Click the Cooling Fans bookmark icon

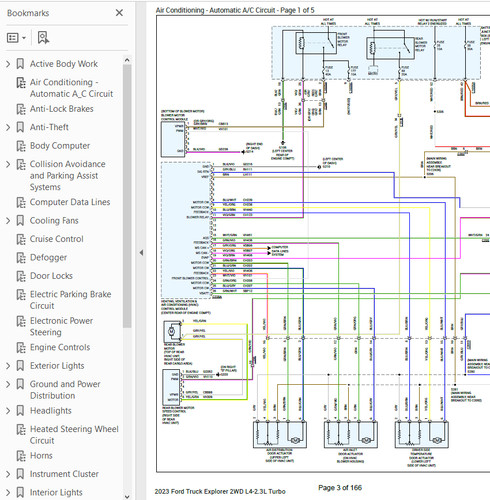[x=20, y=221]
